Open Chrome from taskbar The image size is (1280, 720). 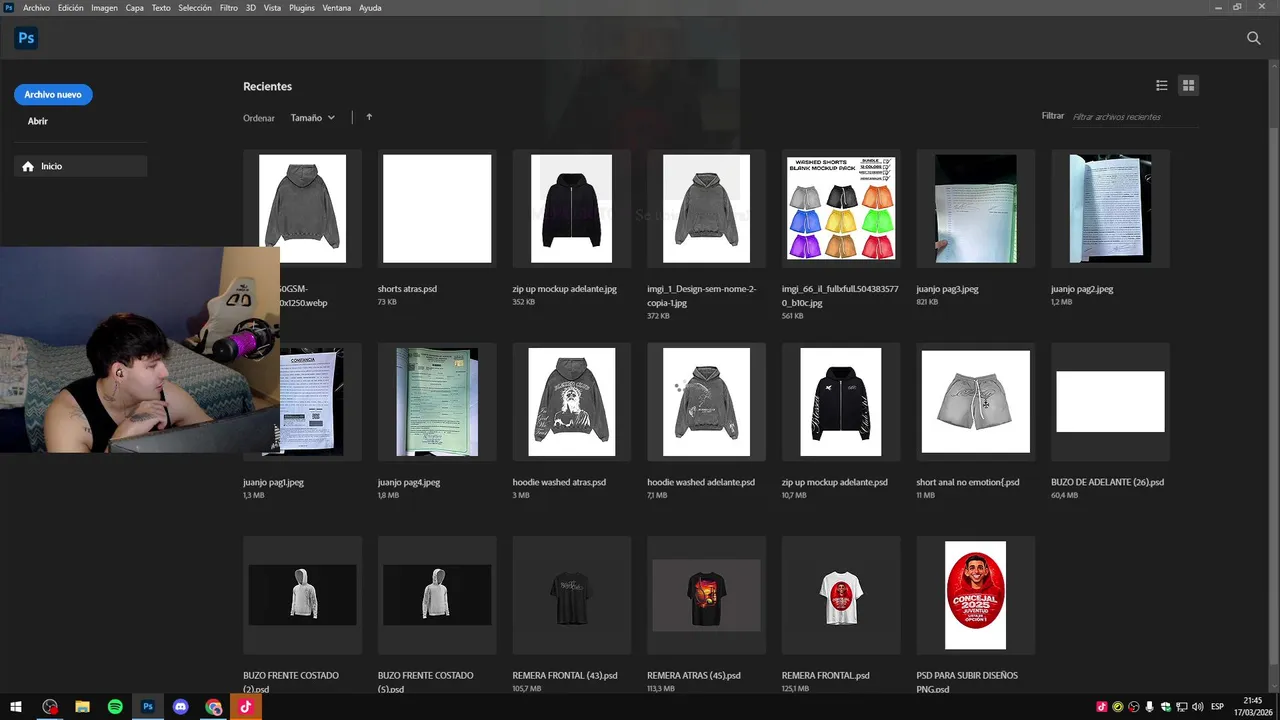pyautogui.click(x=213, y=707)
